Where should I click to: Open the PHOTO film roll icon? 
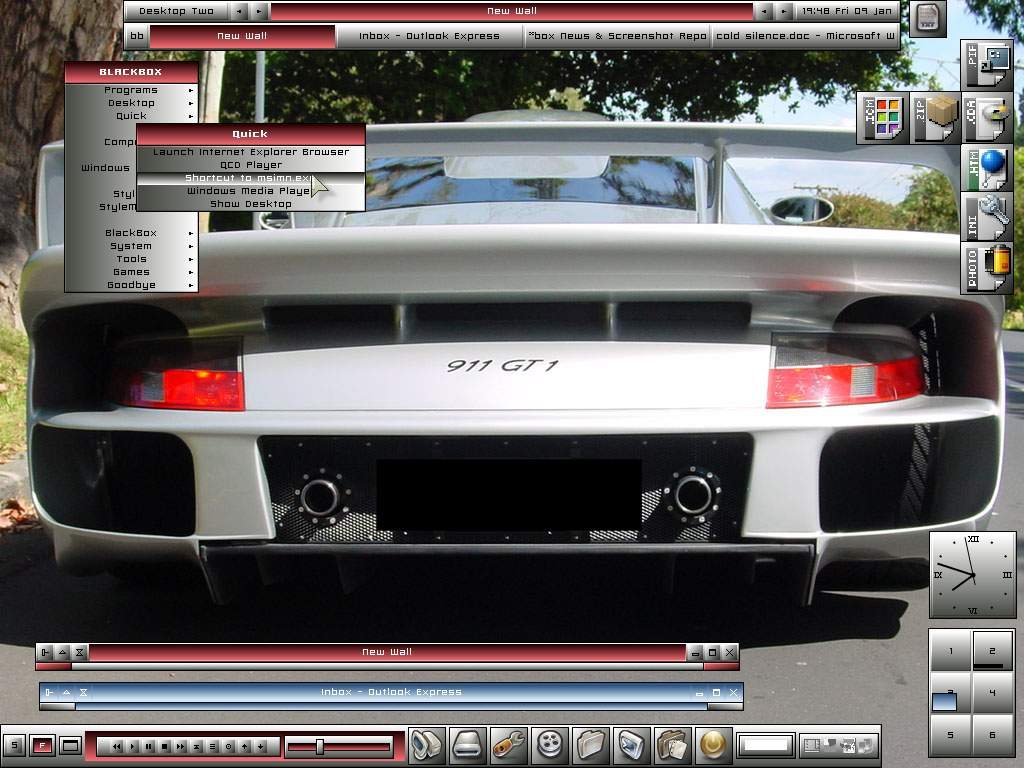pos(987,268)
